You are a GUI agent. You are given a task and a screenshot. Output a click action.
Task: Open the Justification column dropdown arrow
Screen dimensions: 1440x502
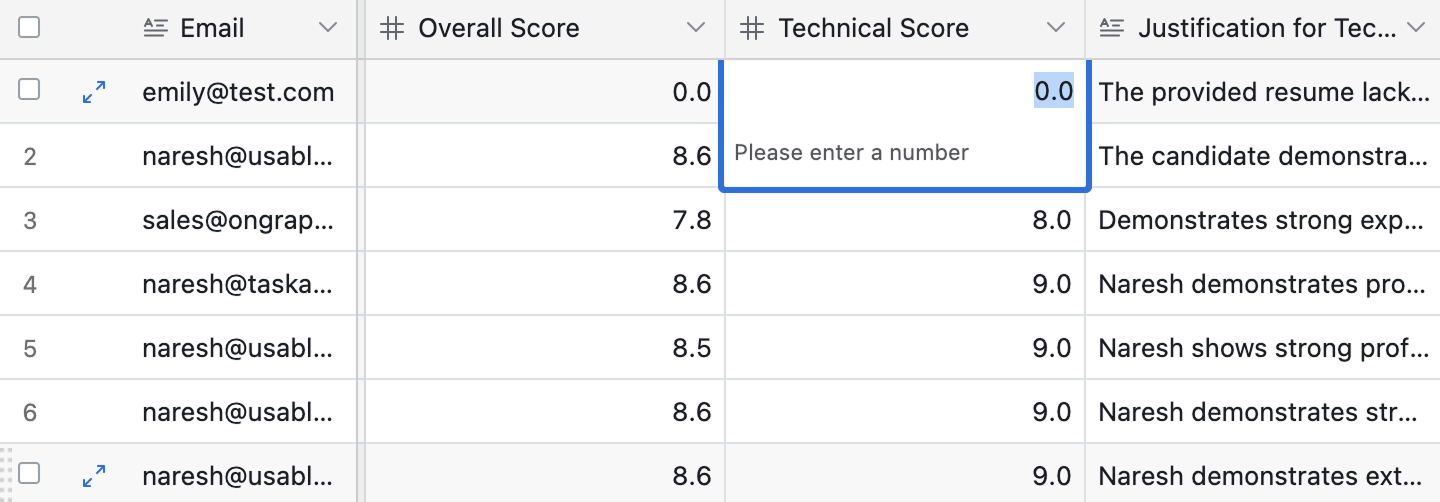1415,29
